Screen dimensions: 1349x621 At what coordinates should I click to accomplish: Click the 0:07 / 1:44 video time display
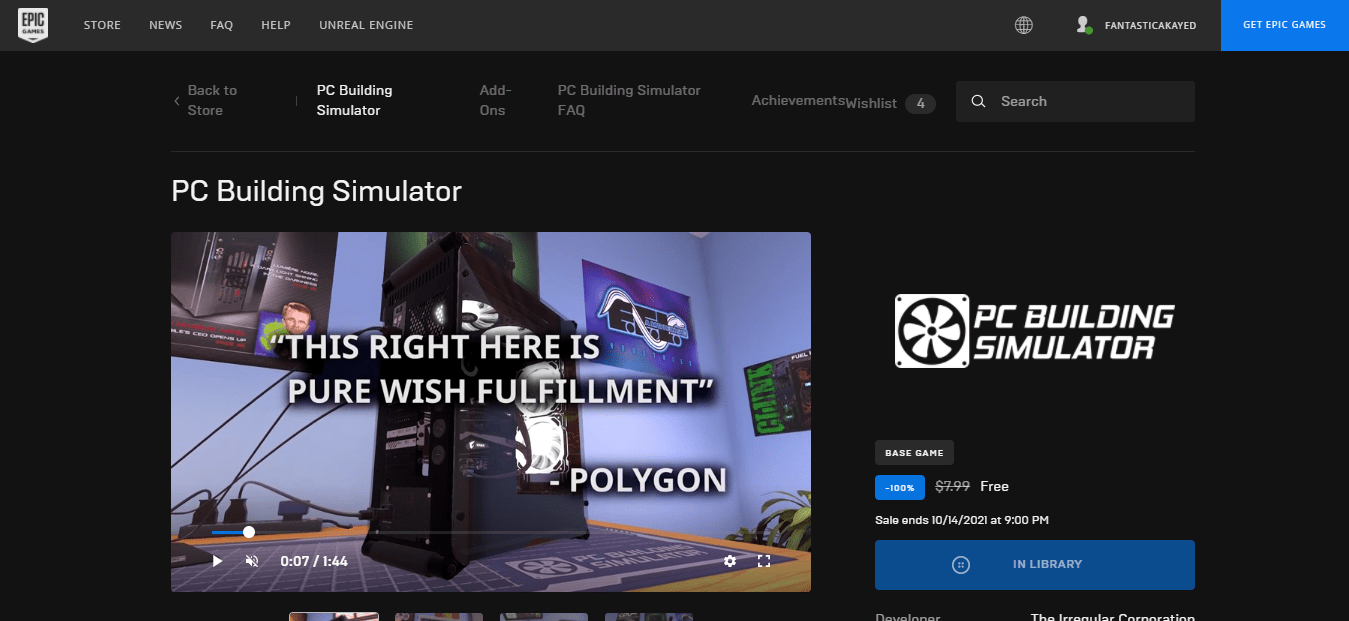(314, 561)
